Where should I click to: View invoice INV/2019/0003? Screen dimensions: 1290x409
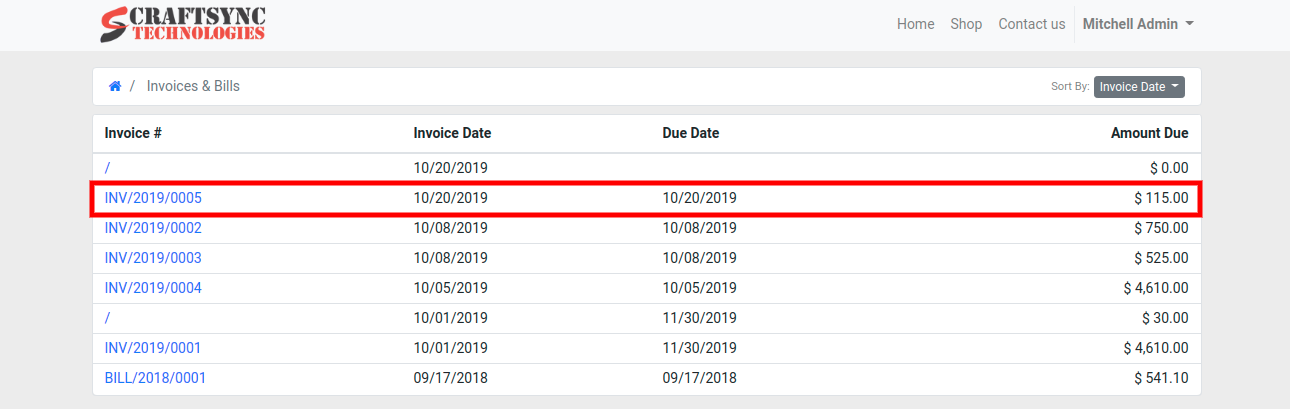[x=153, y=258]
